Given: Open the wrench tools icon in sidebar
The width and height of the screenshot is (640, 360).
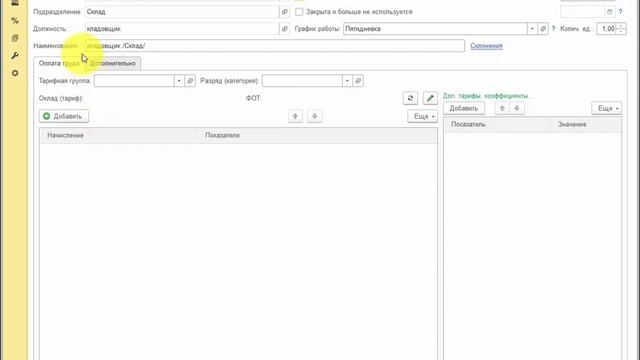Looking at the screenshot, I should point(15,56).
